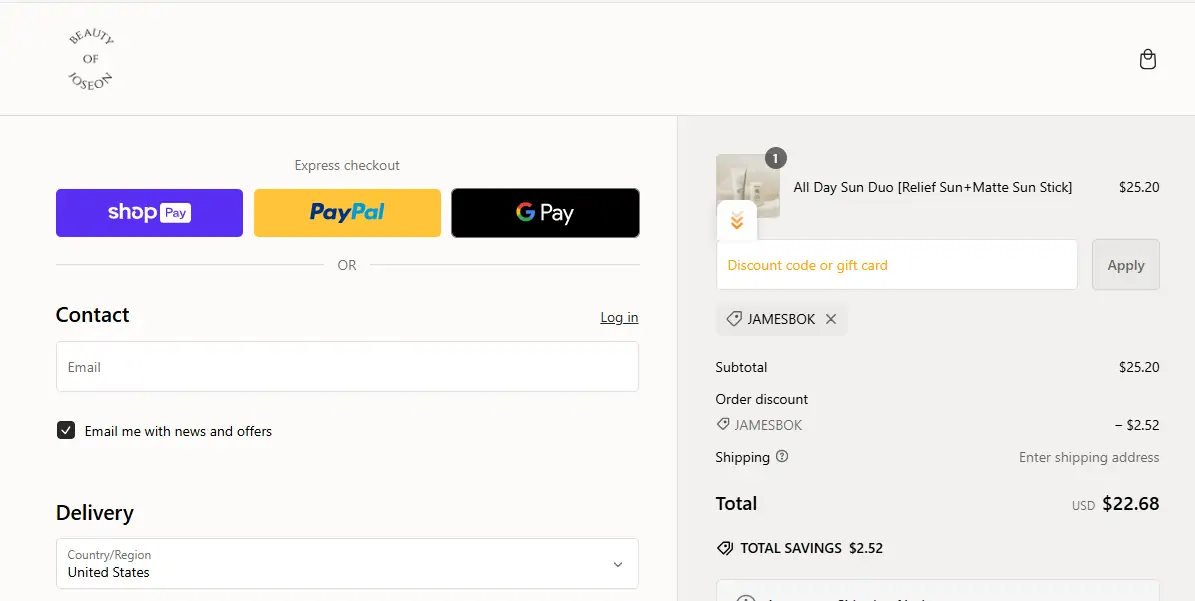The width and height of the screenshot is (1195, 601).
Task: Uncheck Email me with news and offers
Action: point(66,431)
